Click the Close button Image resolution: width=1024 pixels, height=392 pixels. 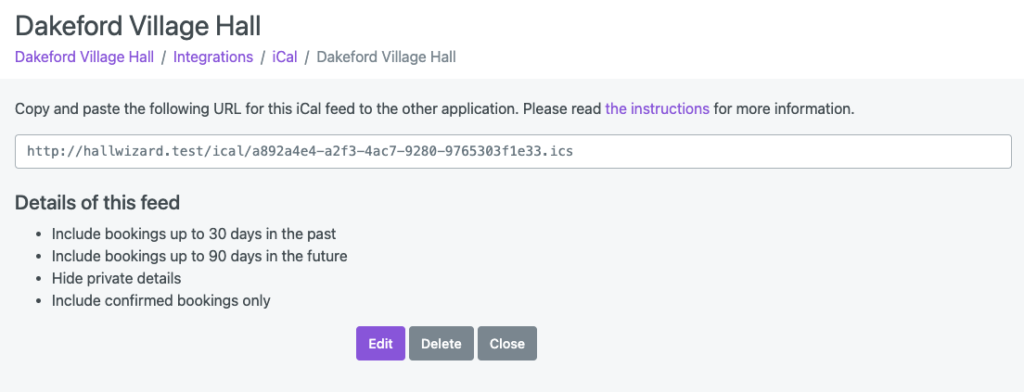(507, 344)
